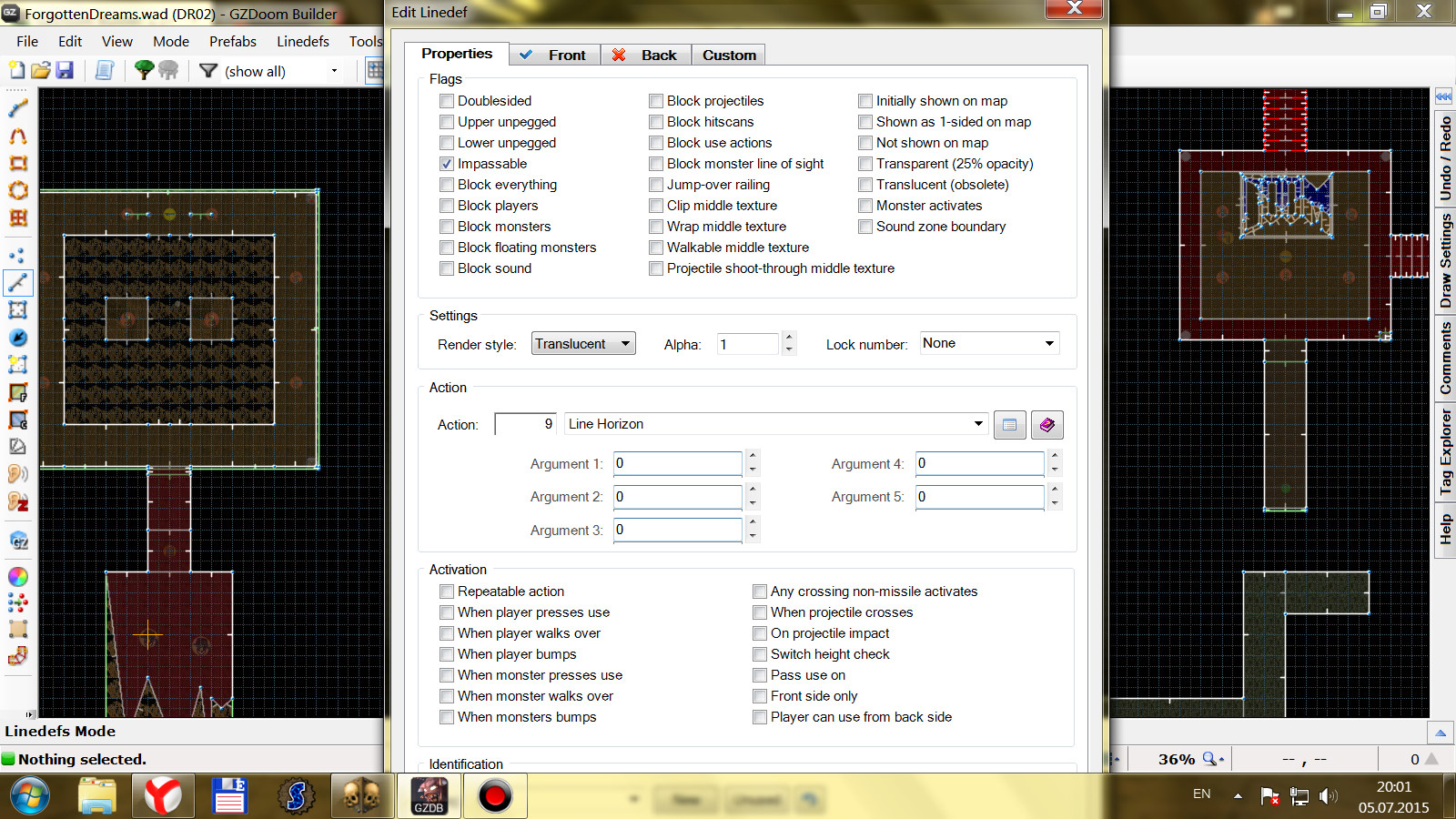The image size is (1456, 819).
Task: Increase Alpha value with up arrow
Action: pos(789,338)
